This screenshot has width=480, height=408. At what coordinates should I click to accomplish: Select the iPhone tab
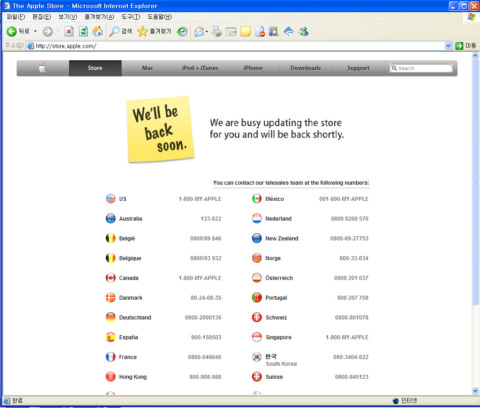click(x=253, y=68)
